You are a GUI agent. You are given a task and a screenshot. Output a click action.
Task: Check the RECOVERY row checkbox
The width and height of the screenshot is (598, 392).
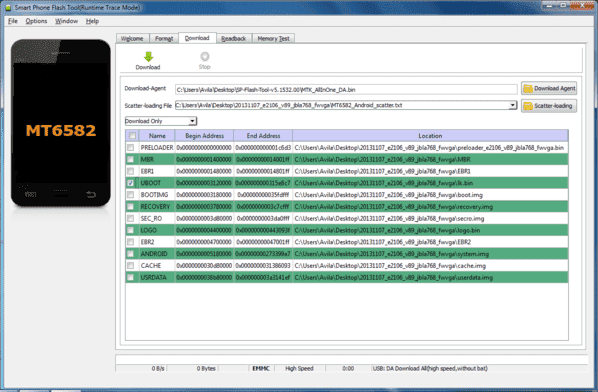click(131, 207)
